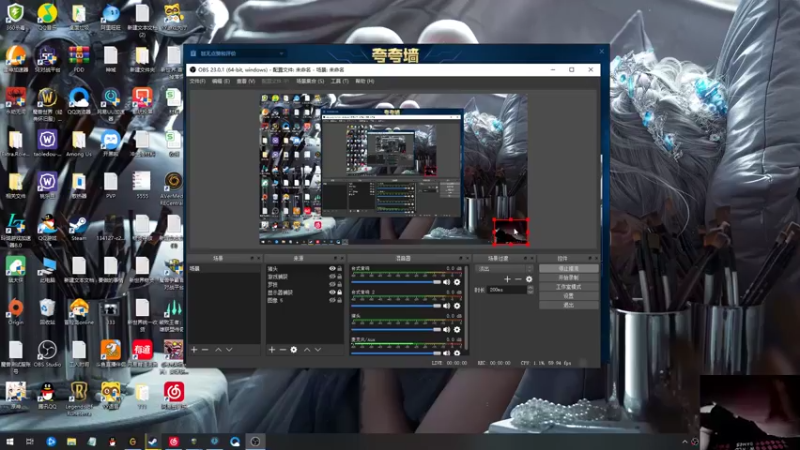Click the fourth Controls panel button (settings)
This screenshot has width=800, height=450.
tap(568, 296)
